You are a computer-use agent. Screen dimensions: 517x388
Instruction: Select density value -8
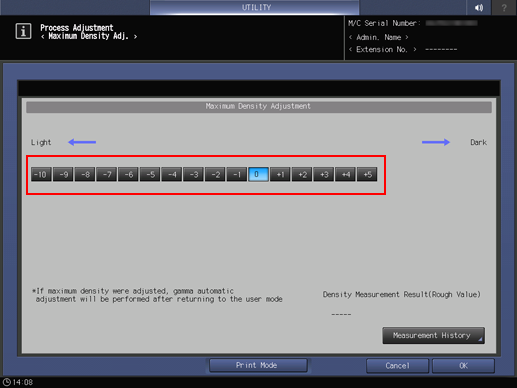[85, 174]
